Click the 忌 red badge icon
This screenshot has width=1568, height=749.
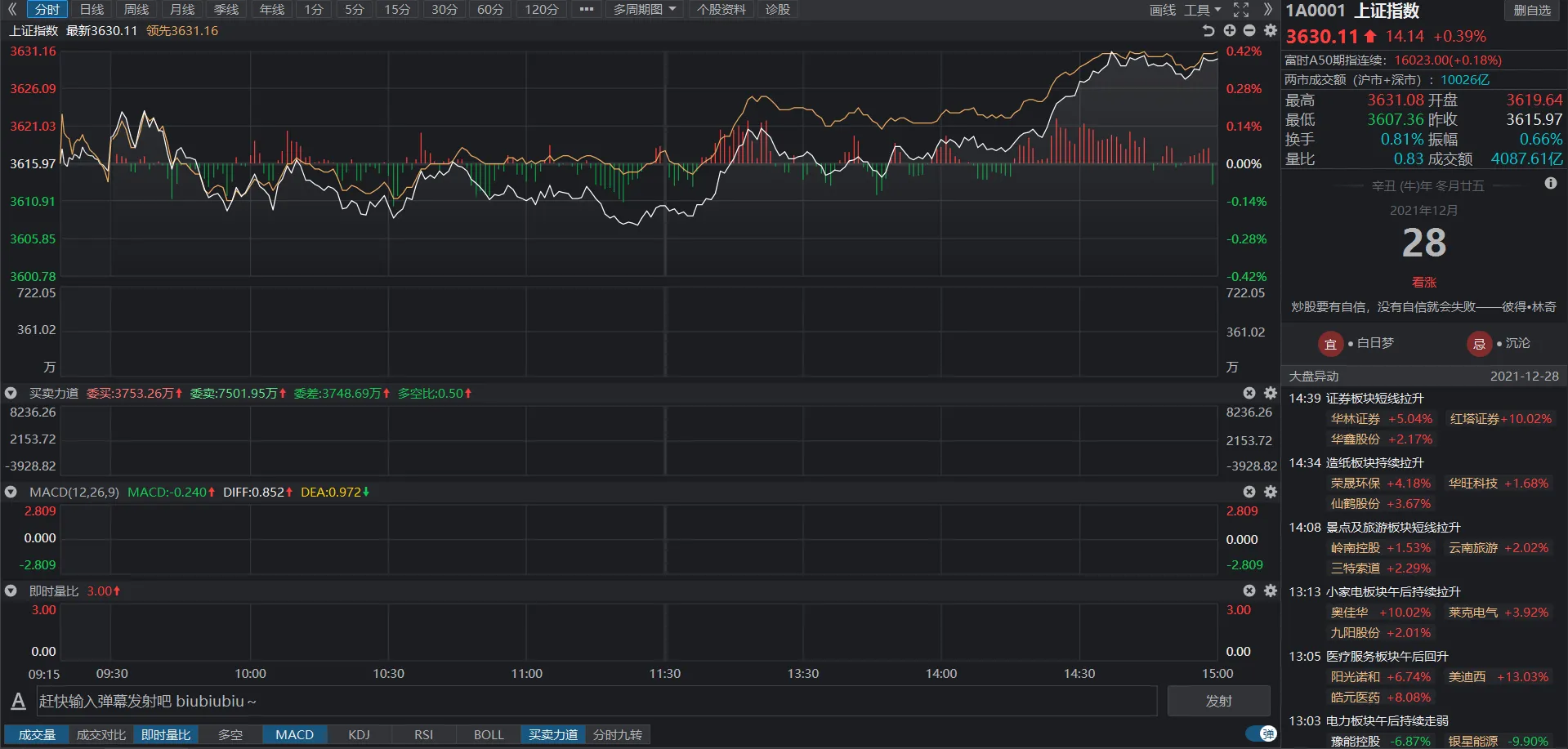(x=1479, y=344)
